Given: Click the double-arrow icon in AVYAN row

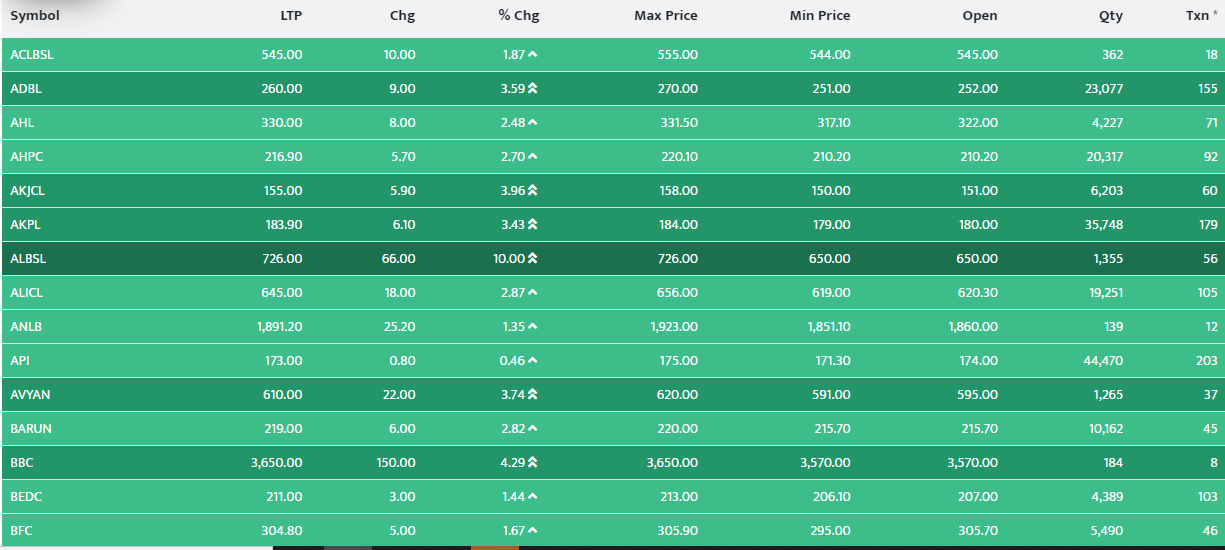Looking at the screenshot, I should tap(533, 395).
